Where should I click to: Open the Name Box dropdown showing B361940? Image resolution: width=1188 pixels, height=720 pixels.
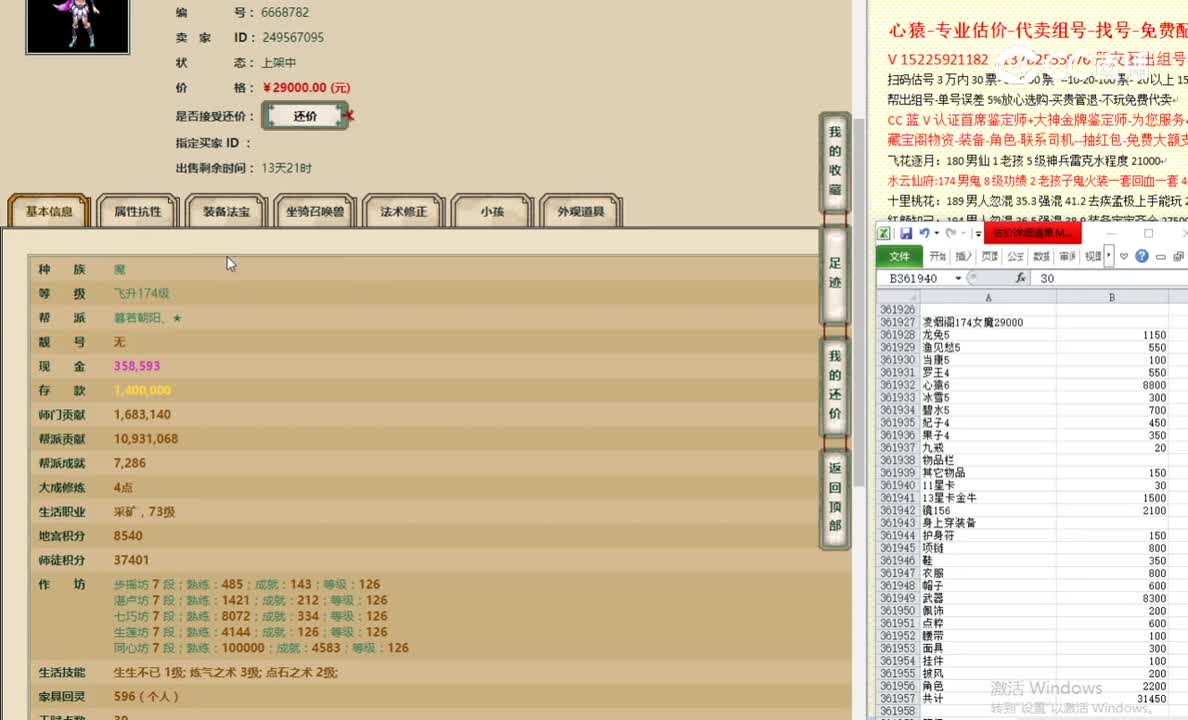pyautogui.click(x=958, y=277)
